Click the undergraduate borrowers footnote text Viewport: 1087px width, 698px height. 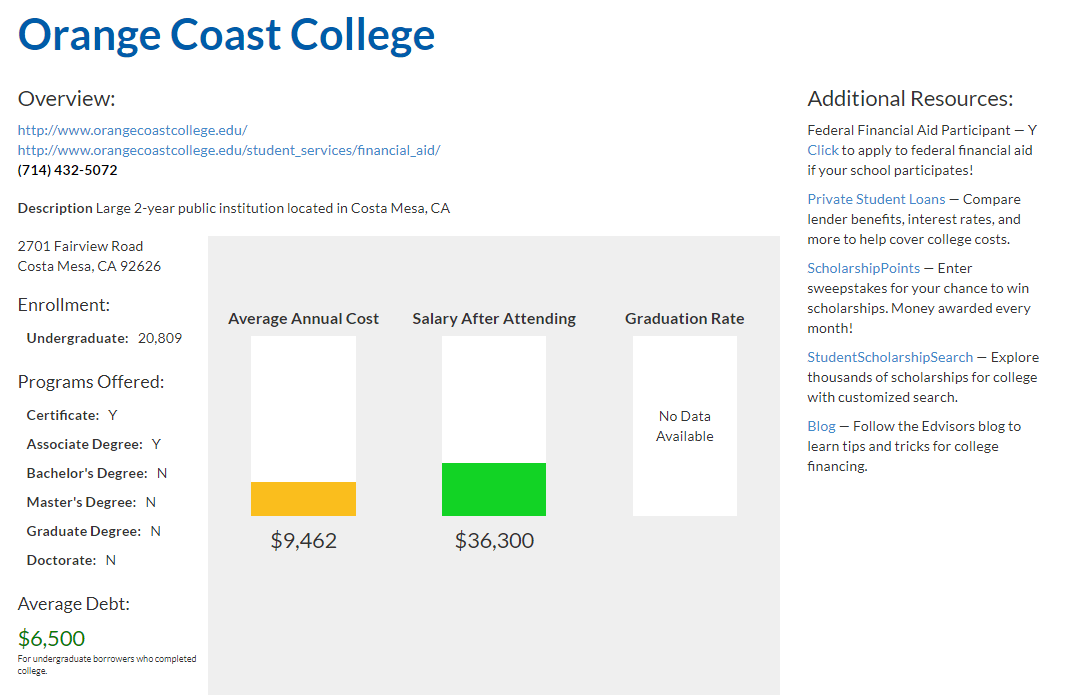coord(107,665)
